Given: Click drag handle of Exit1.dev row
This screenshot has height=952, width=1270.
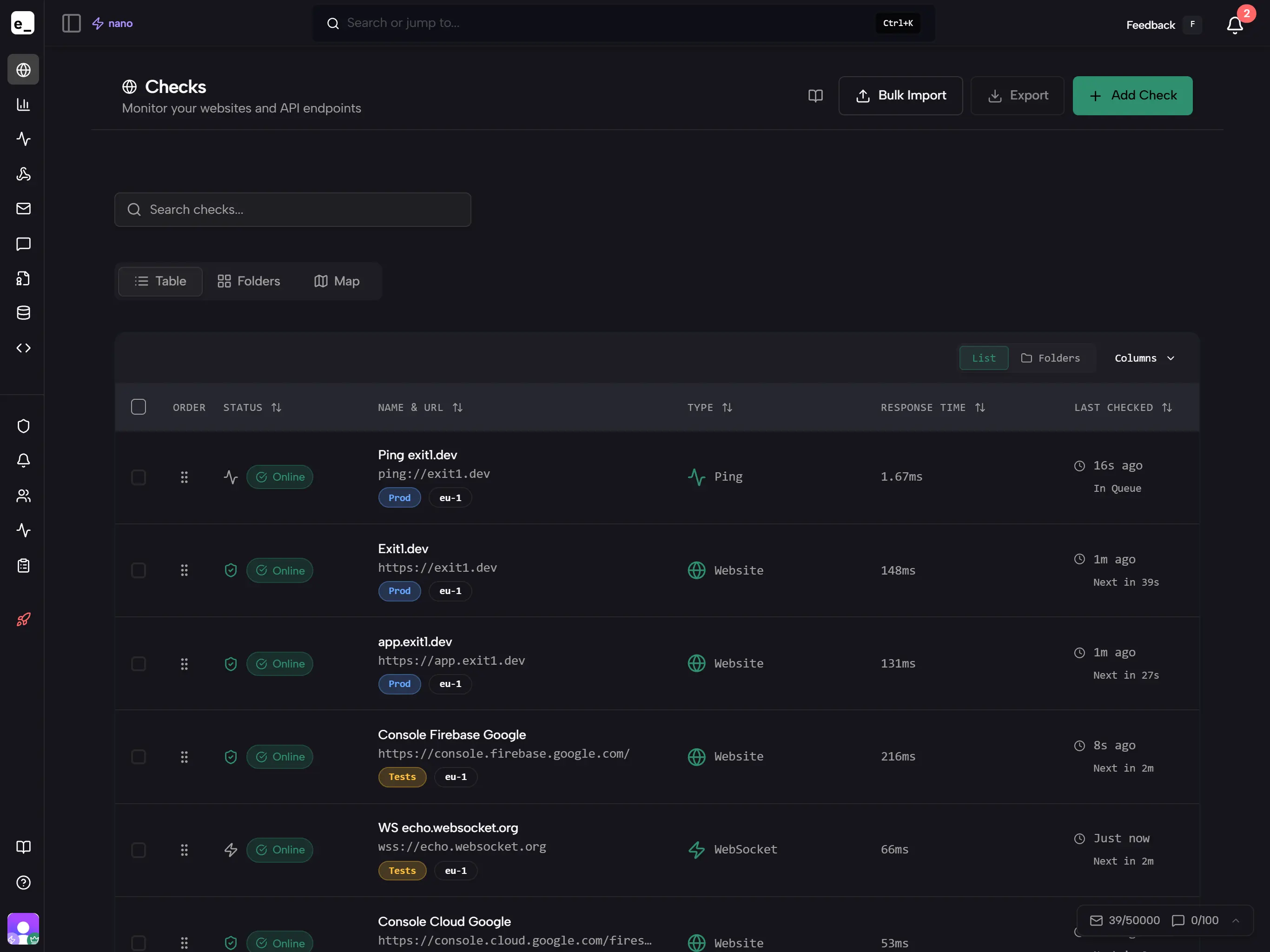Looking at the screenshot, I should point(184,570).
